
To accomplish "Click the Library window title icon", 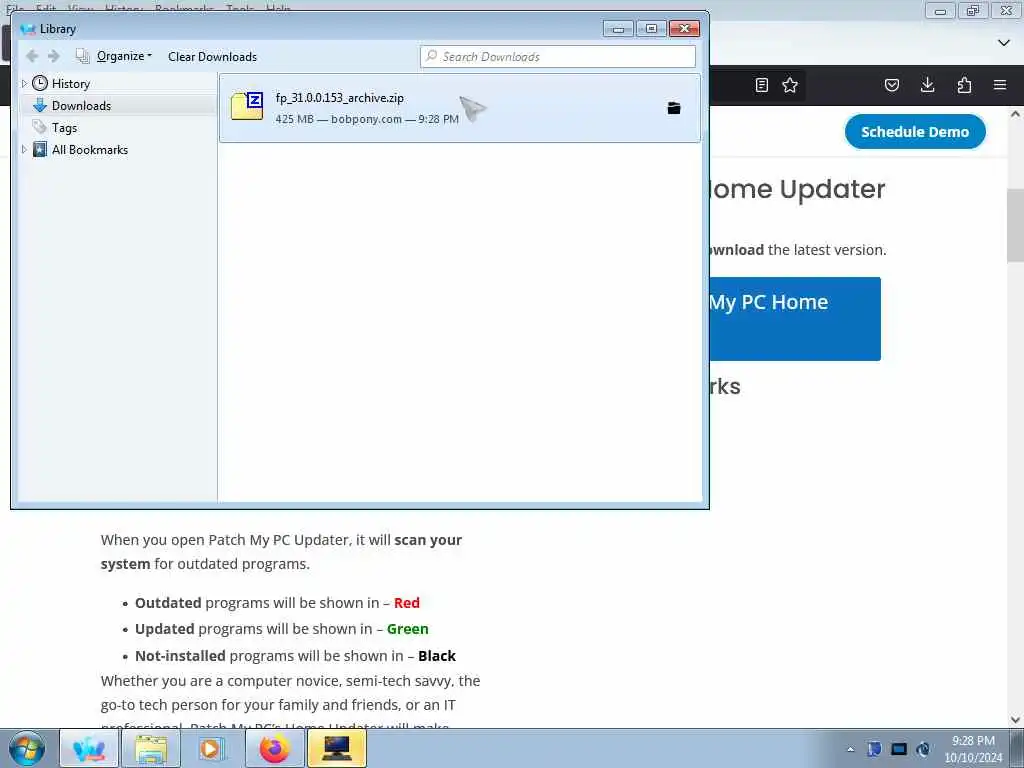I will pos(27,29).
